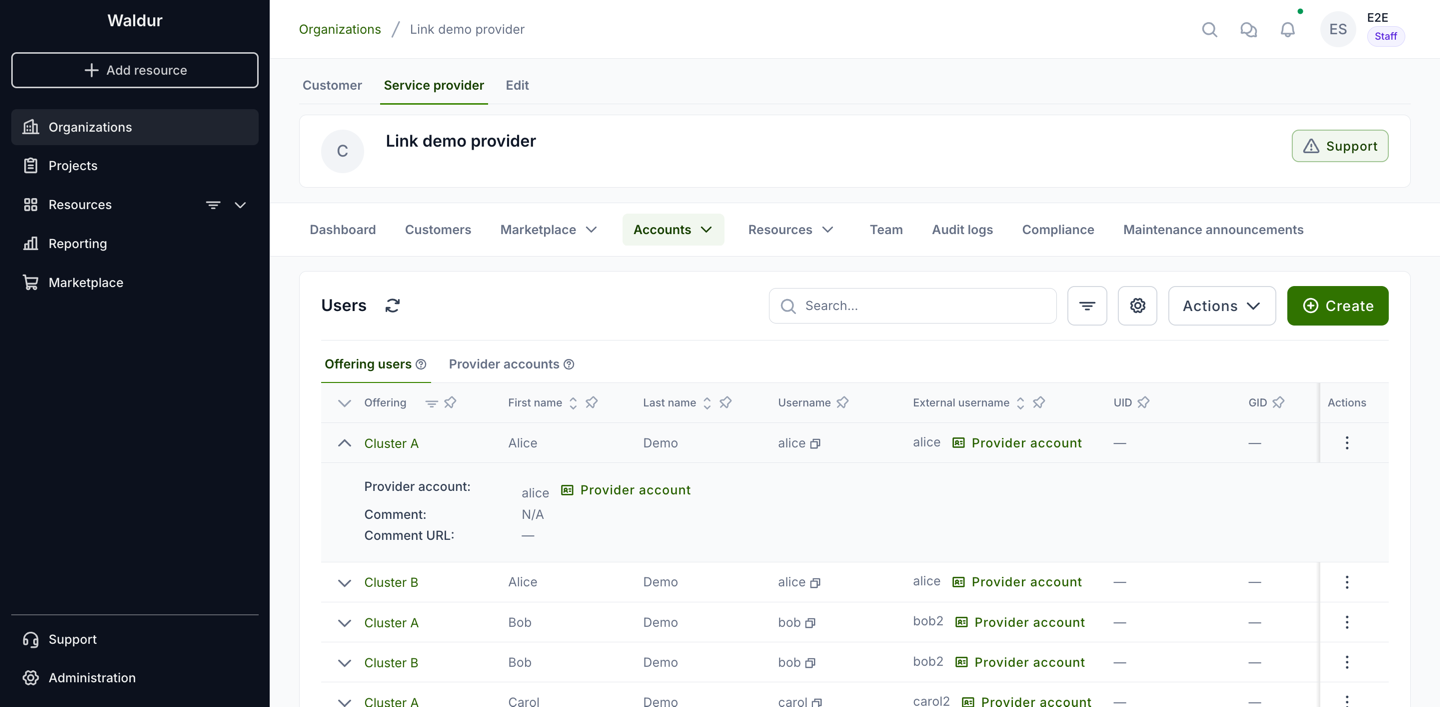
Task: Click the Provider accounts help icon
Action: [569, 365]
